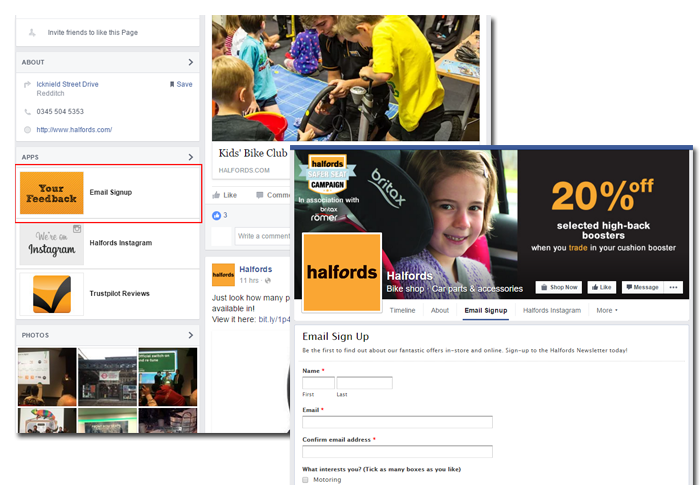Click the public globe icon beside 11 hrs

(268, 280)
